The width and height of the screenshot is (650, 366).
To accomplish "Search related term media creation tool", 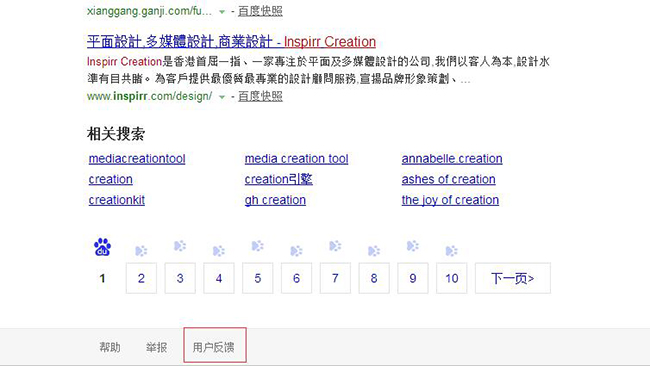I will click(296, 159).
